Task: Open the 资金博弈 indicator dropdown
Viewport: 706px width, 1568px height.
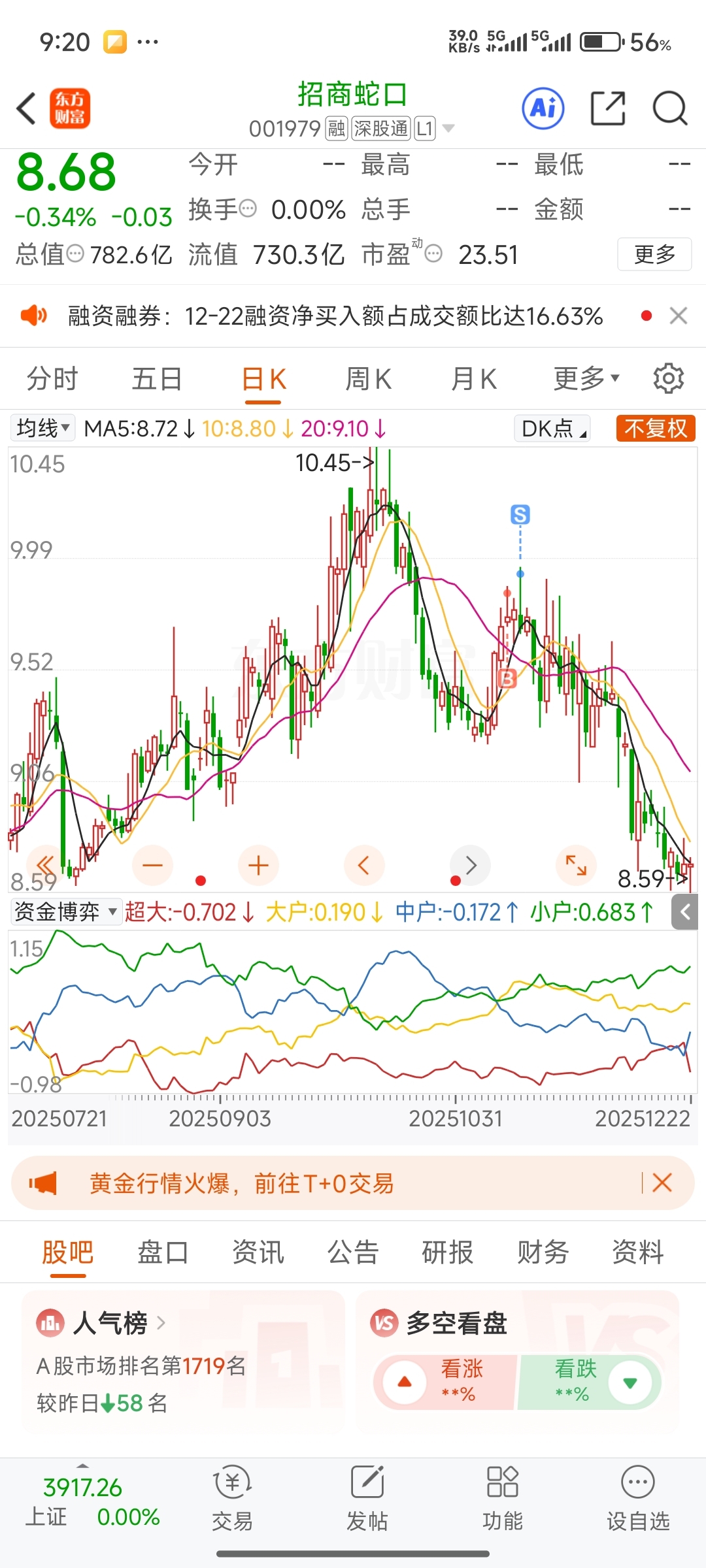Action: (65, 911)
